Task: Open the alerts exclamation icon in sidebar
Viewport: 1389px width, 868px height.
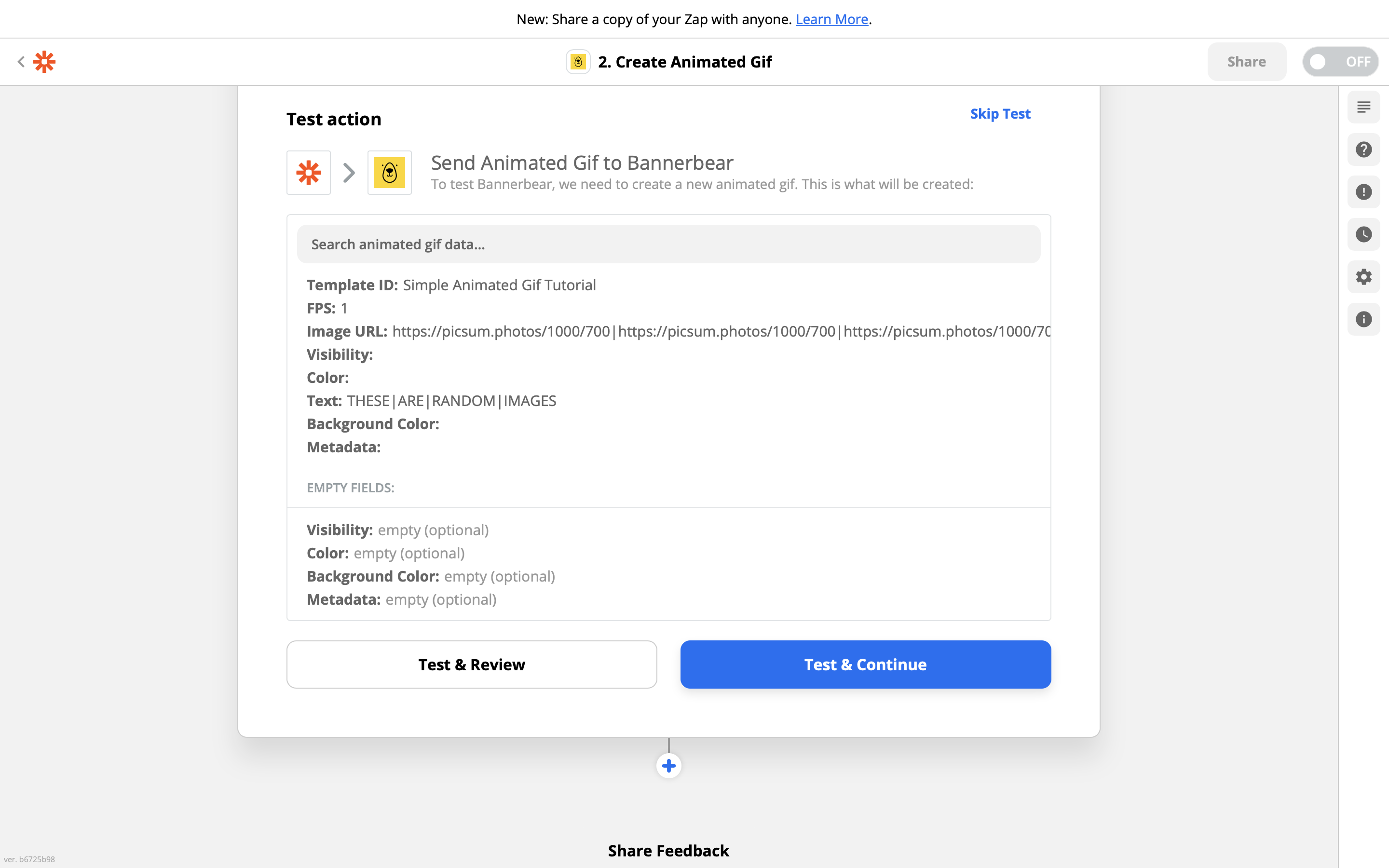Action: (x=1363, y=192)
